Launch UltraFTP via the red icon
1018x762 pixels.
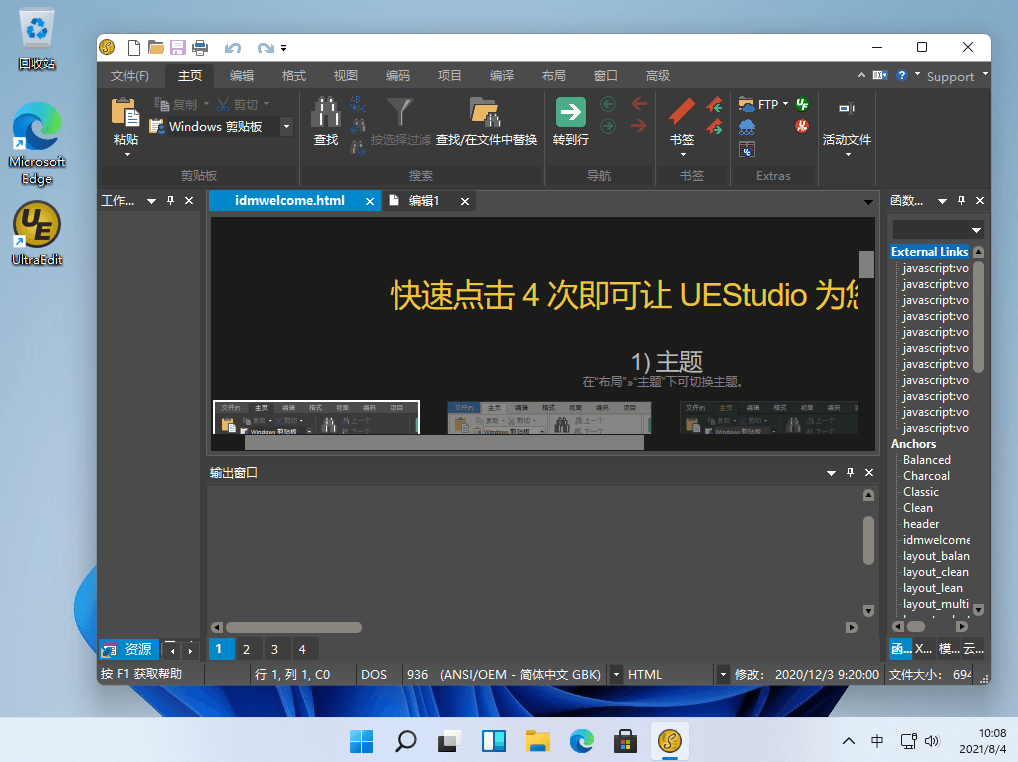pyautogui.click(x=802, y=126)
